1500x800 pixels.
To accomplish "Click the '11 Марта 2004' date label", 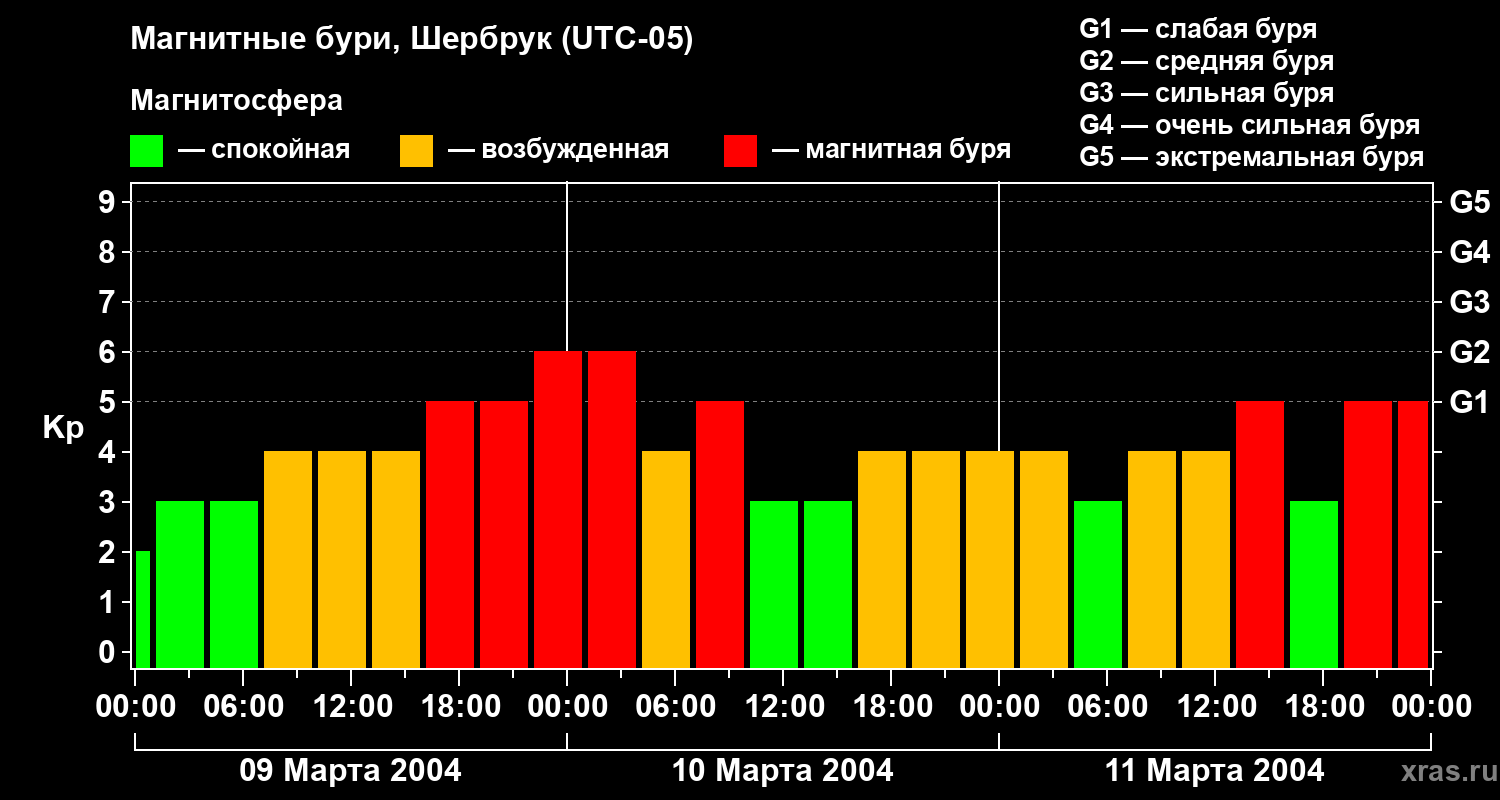I will [x=1214, y=771].
